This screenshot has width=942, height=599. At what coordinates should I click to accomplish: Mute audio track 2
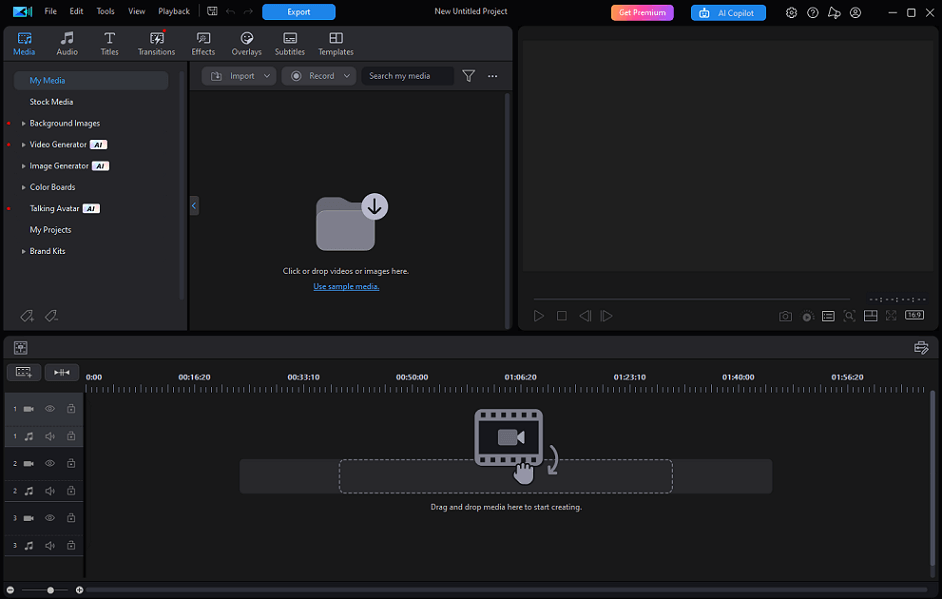point(50,491)
